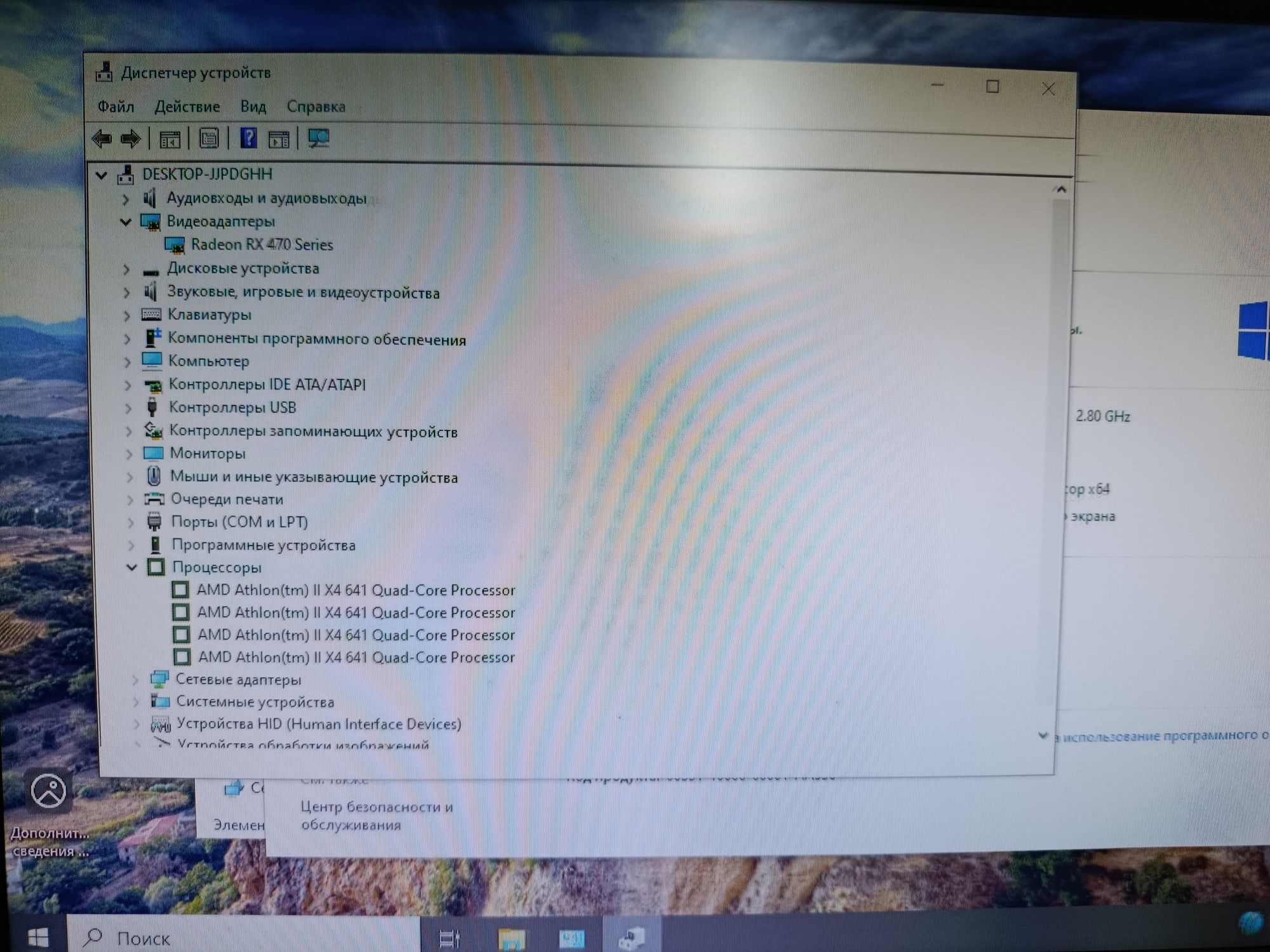Maximize the Диспетчер устройств window
This screenshot has width=1270, height=952.
tap(993, 87)
